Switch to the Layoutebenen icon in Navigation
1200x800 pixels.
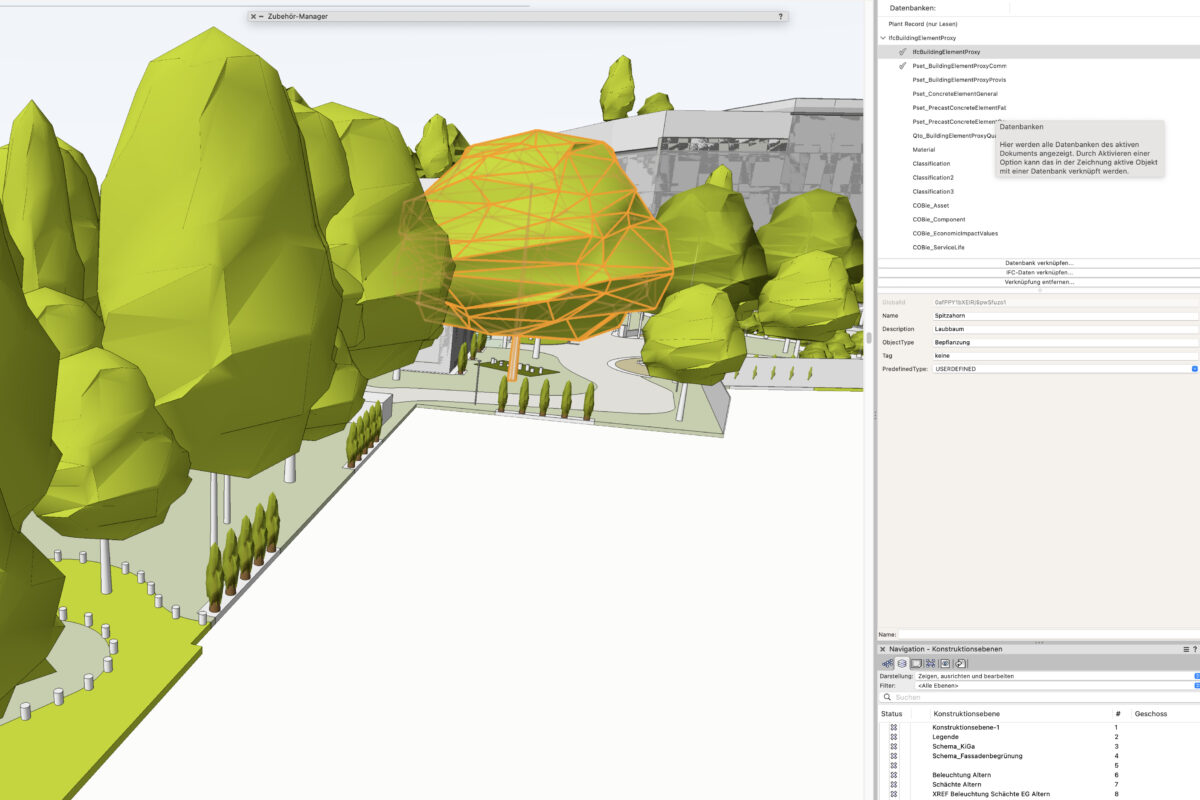[915, 663]
